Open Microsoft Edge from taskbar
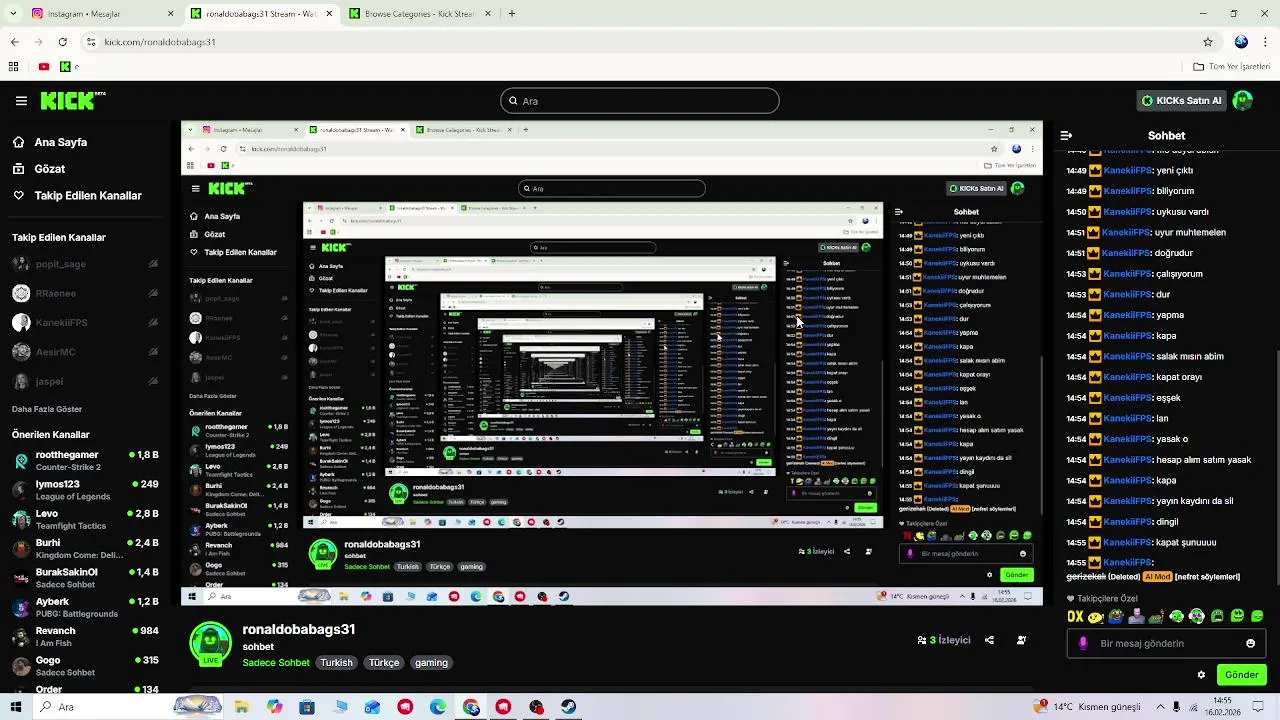1280x720 pixels. [438, 707]
